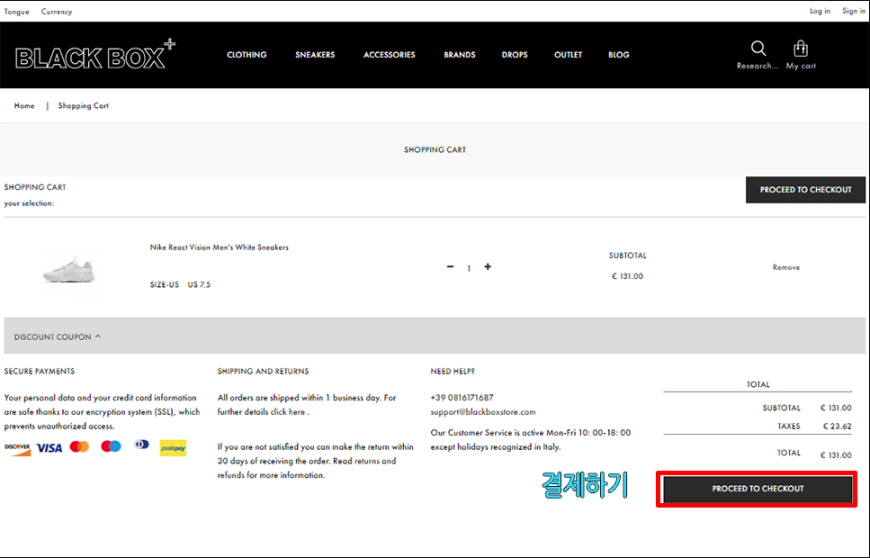This screenshot has height=558, width=870.
Task: Click the Need Help? heading
Action: click(x=452, y=371)
